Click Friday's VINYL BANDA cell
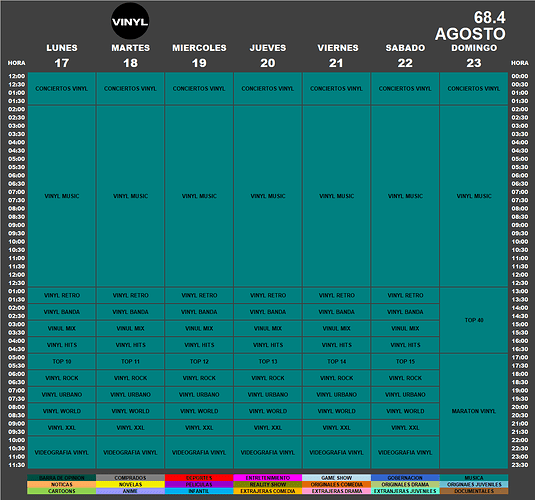 (x=336, y=312)
